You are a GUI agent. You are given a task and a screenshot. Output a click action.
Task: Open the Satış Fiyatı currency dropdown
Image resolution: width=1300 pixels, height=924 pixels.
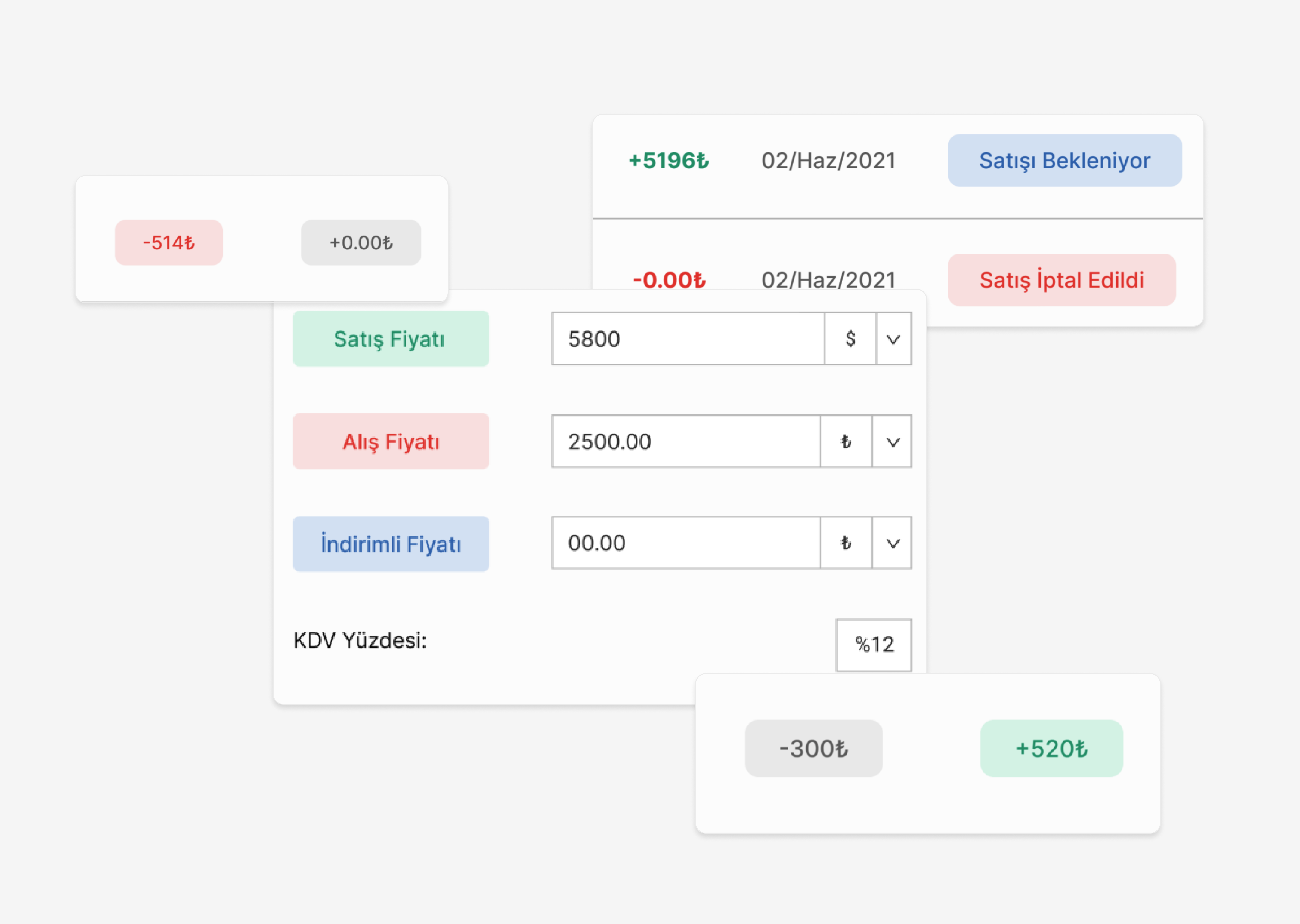coord(893,339)
